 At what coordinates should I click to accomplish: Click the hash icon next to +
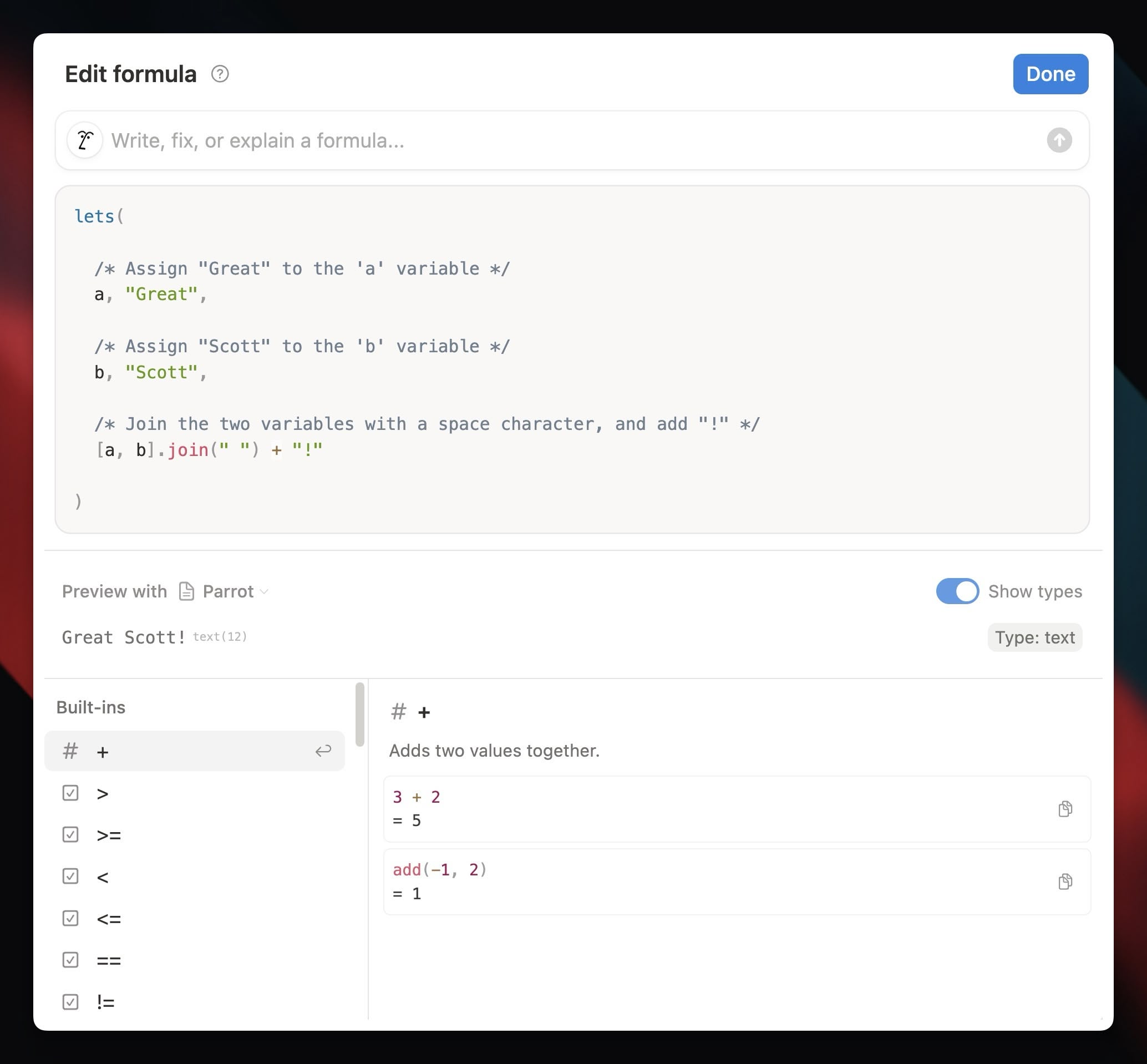pos(70,751)
